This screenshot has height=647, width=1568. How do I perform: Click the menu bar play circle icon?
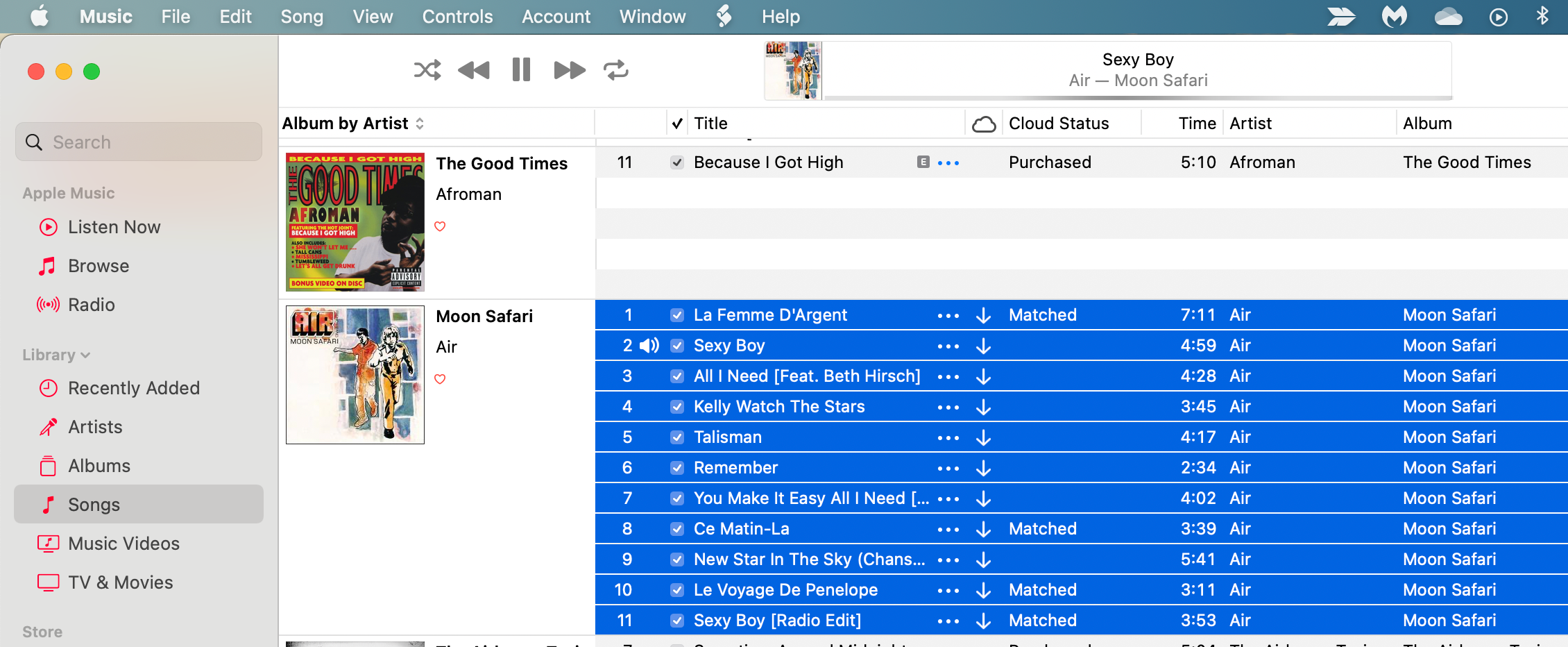click(1499, 16)
